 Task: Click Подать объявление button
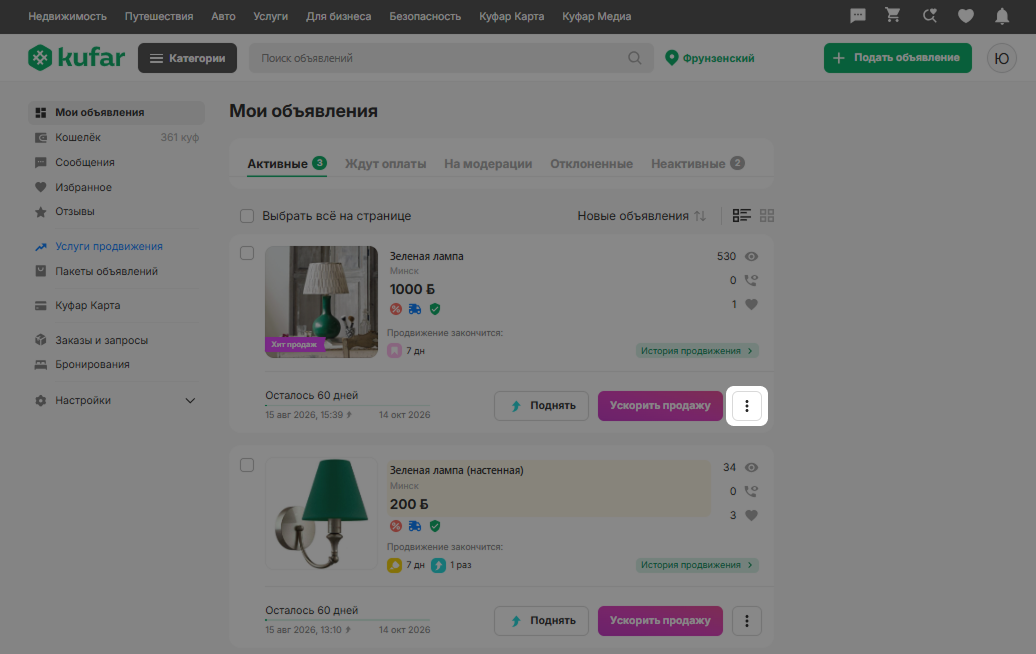(x=897, y=58)
